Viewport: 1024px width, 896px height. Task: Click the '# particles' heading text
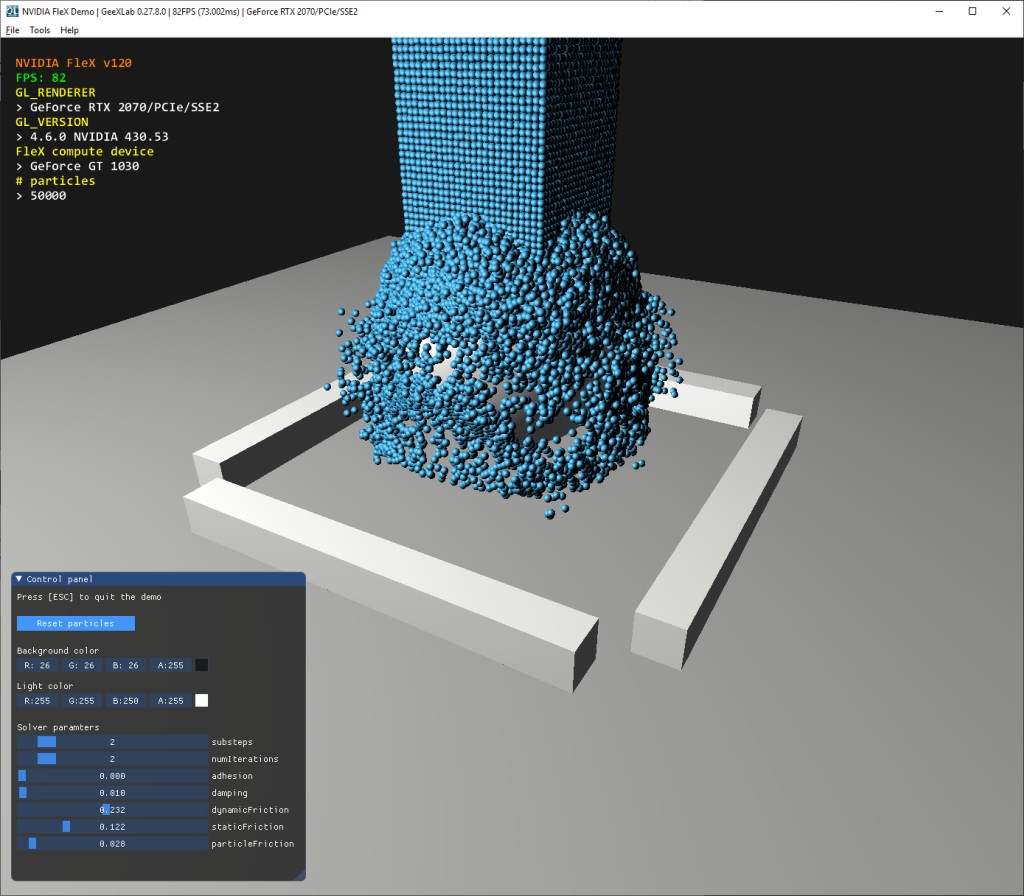[56, 180]
